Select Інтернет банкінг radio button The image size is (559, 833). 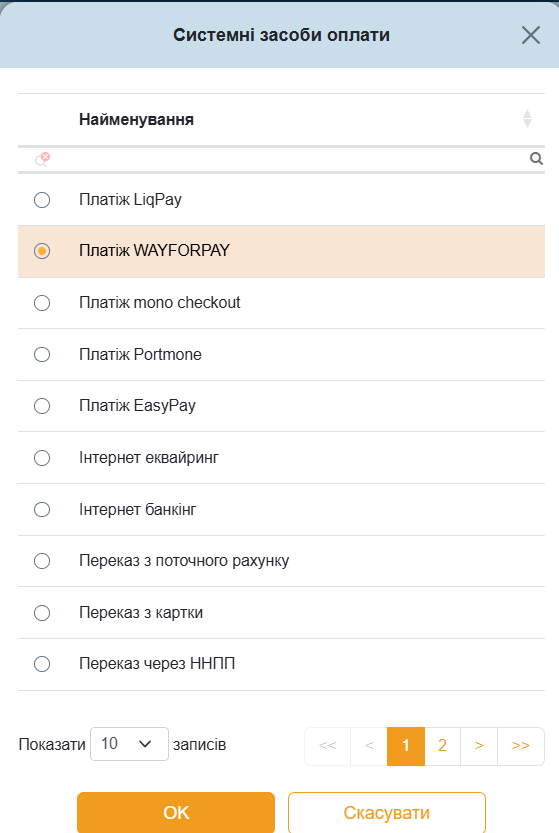pos(42,509)
